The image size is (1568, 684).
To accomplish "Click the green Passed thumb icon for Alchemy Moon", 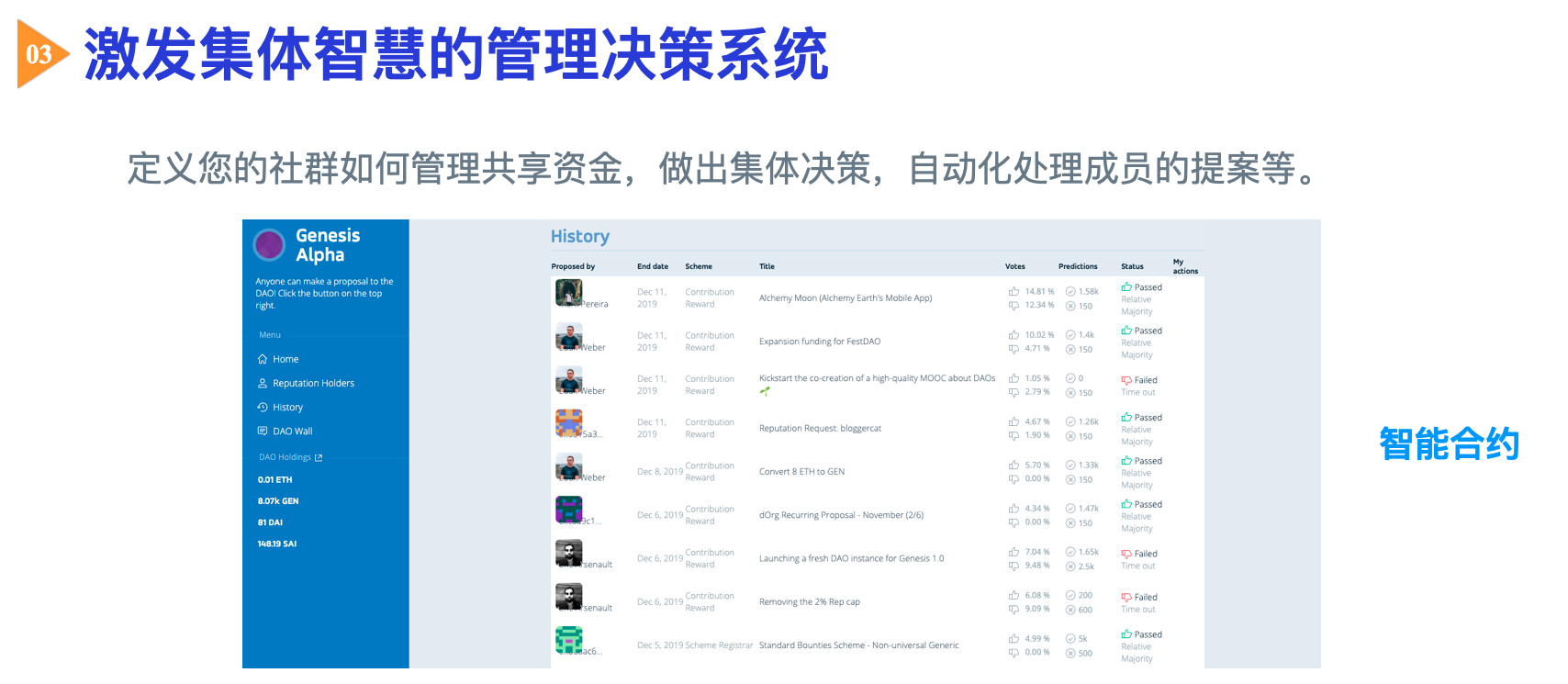I will coord(1126,287).
